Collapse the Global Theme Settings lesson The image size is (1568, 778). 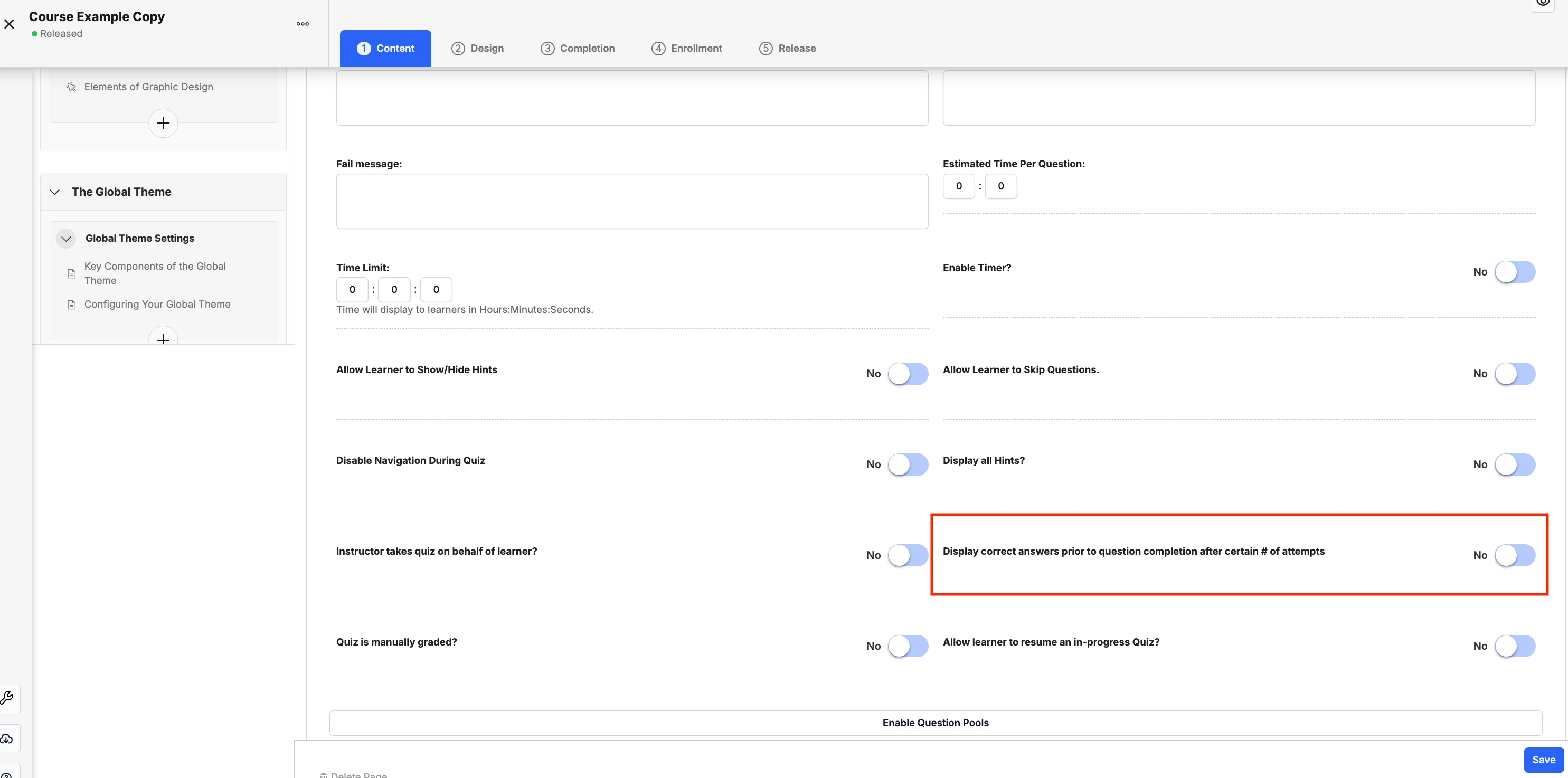click(x=67, y=239)
